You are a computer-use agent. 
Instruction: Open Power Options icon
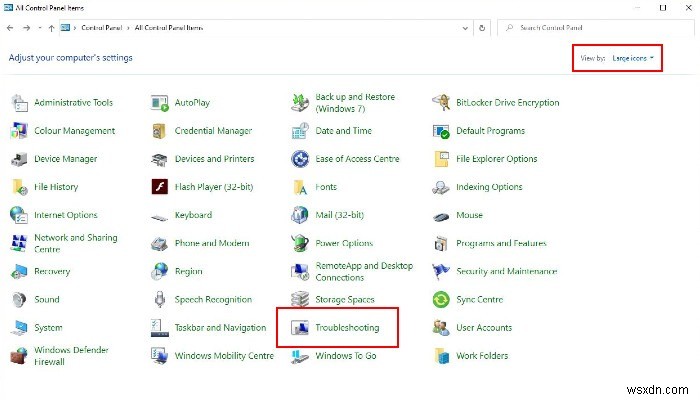pos(300,243)
